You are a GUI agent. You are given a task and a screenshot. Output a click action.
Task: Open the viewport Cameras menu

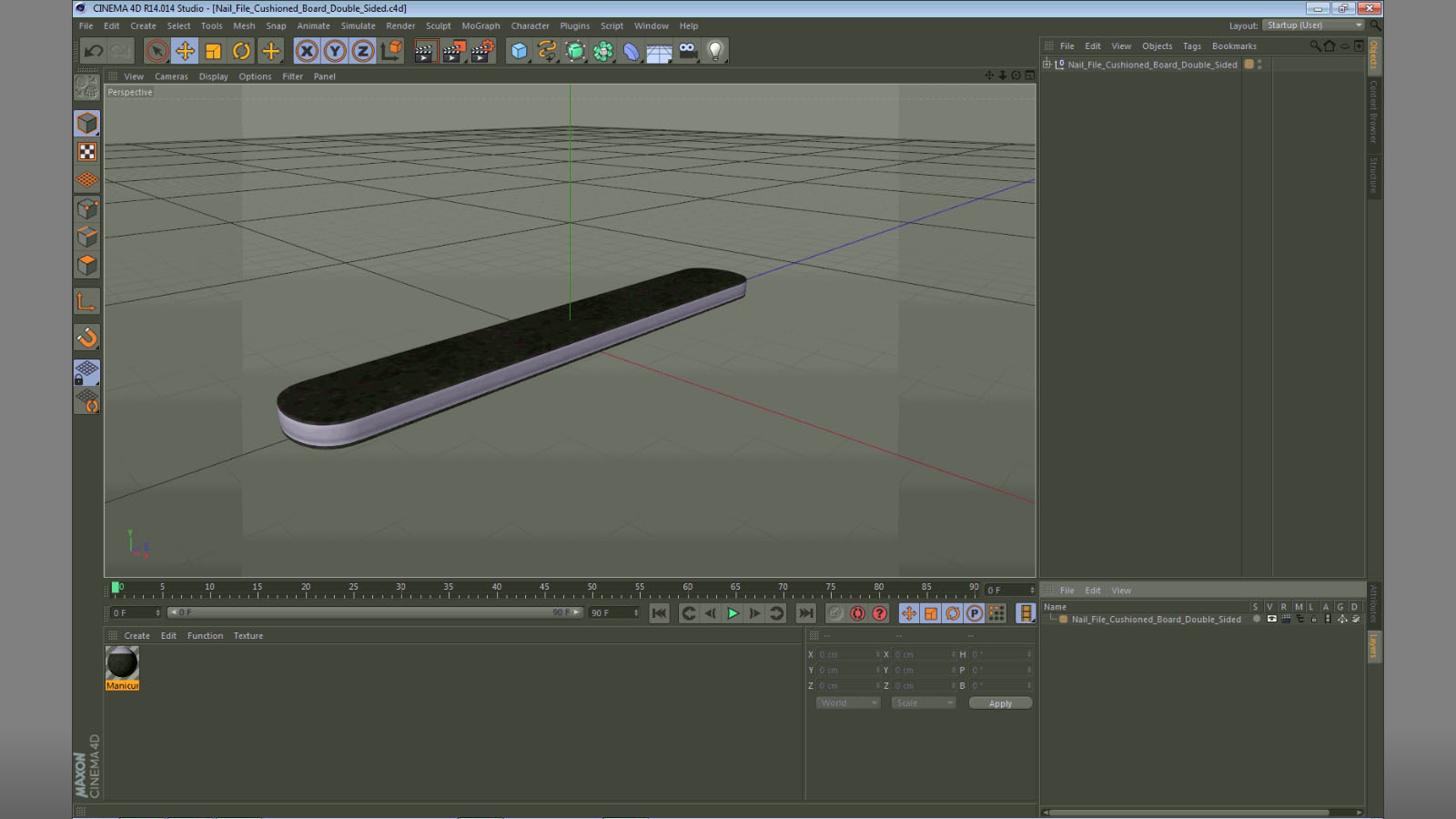pos(171,76)
